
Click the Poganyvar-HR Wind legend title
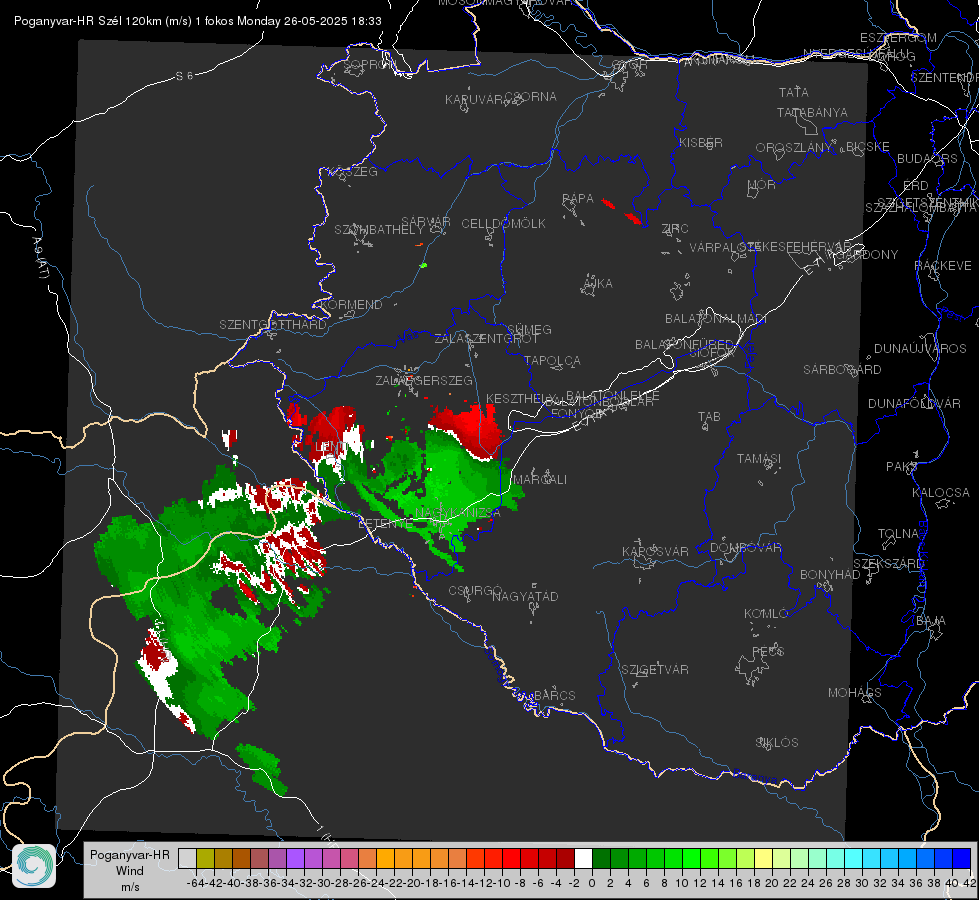[130, 870]
